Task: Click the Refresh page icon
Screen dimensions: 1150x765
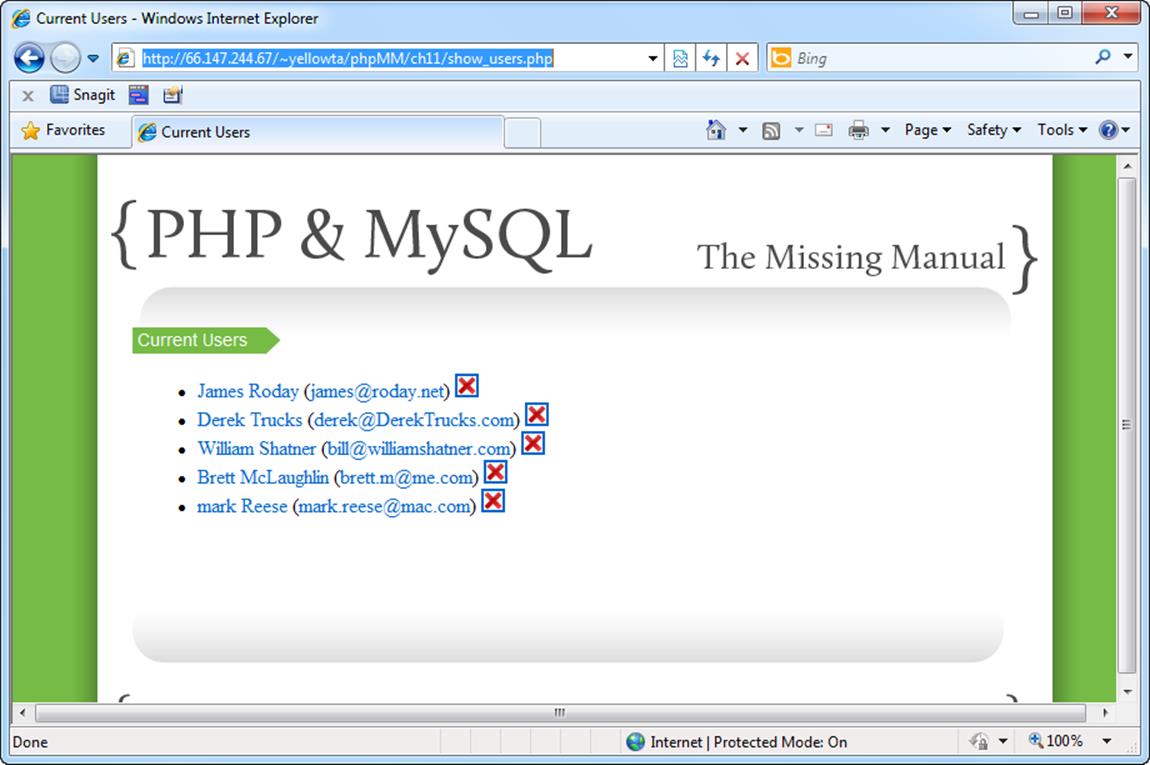Action: pos(711,59)
